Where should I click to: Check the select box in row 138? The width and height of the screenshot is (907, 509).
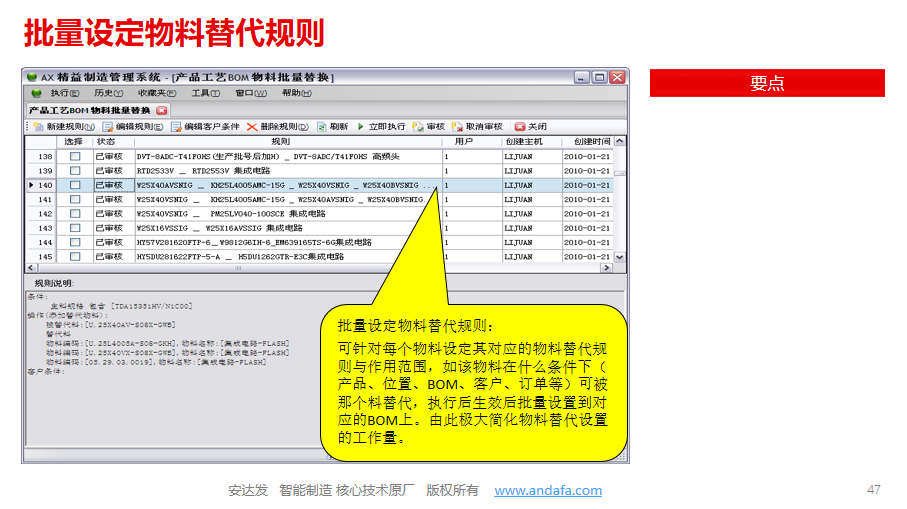click(x=75, y=157)
